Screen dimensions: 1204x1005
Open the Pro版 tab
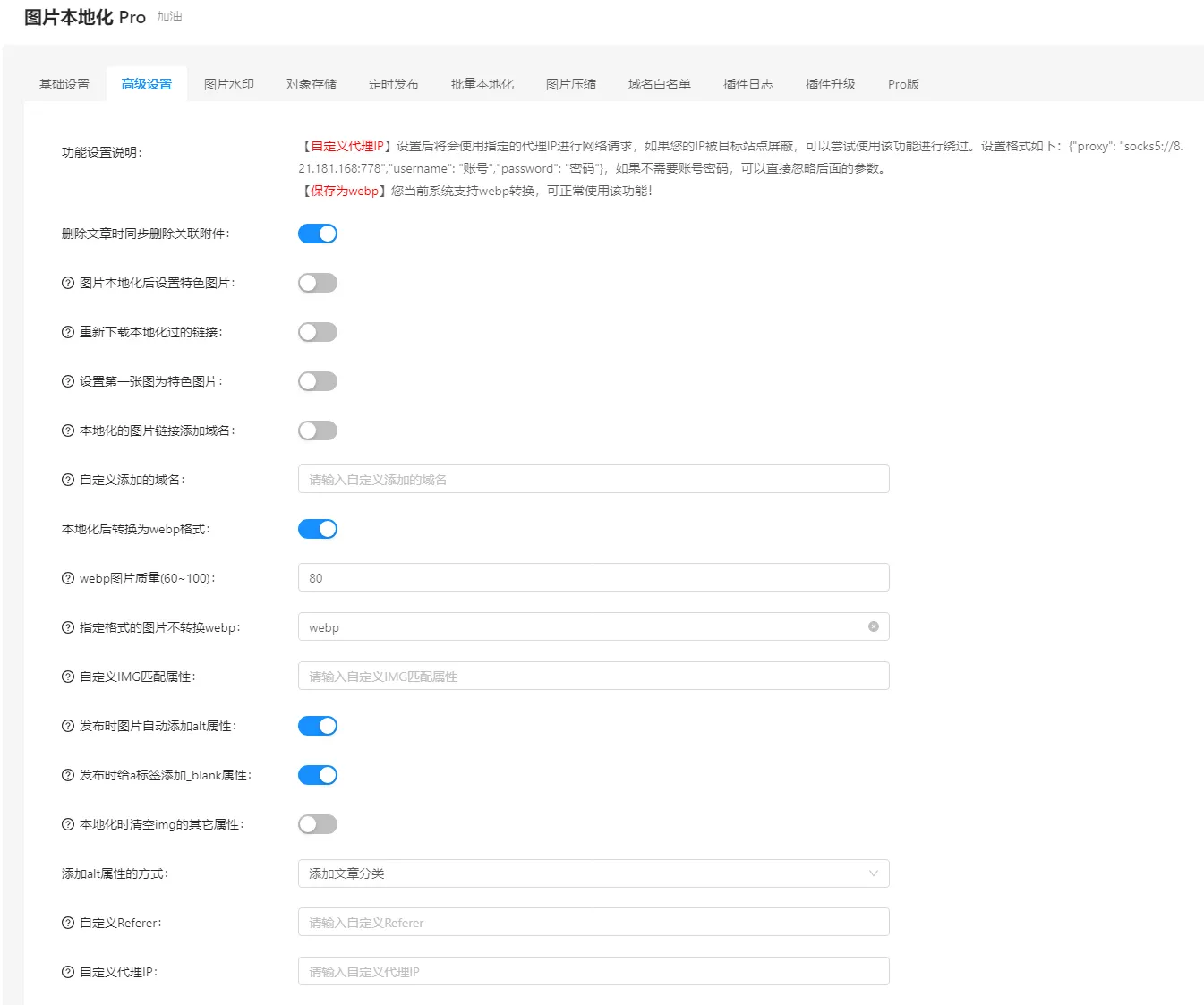point(903,84)
